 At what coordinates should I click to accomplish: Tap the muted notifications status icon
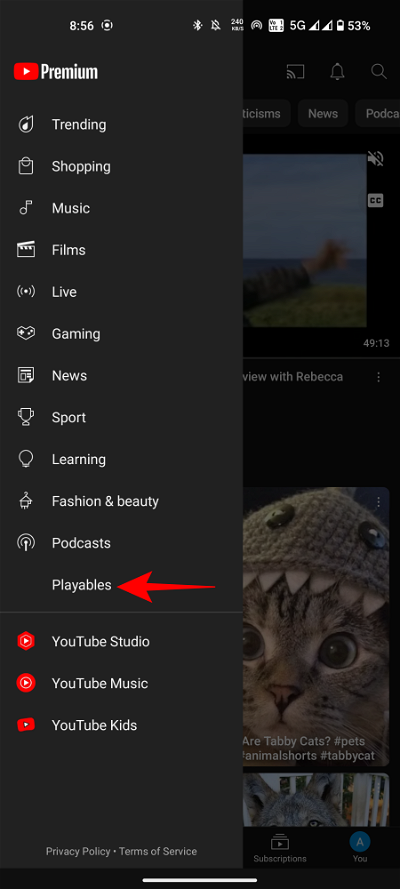(215, 26)
